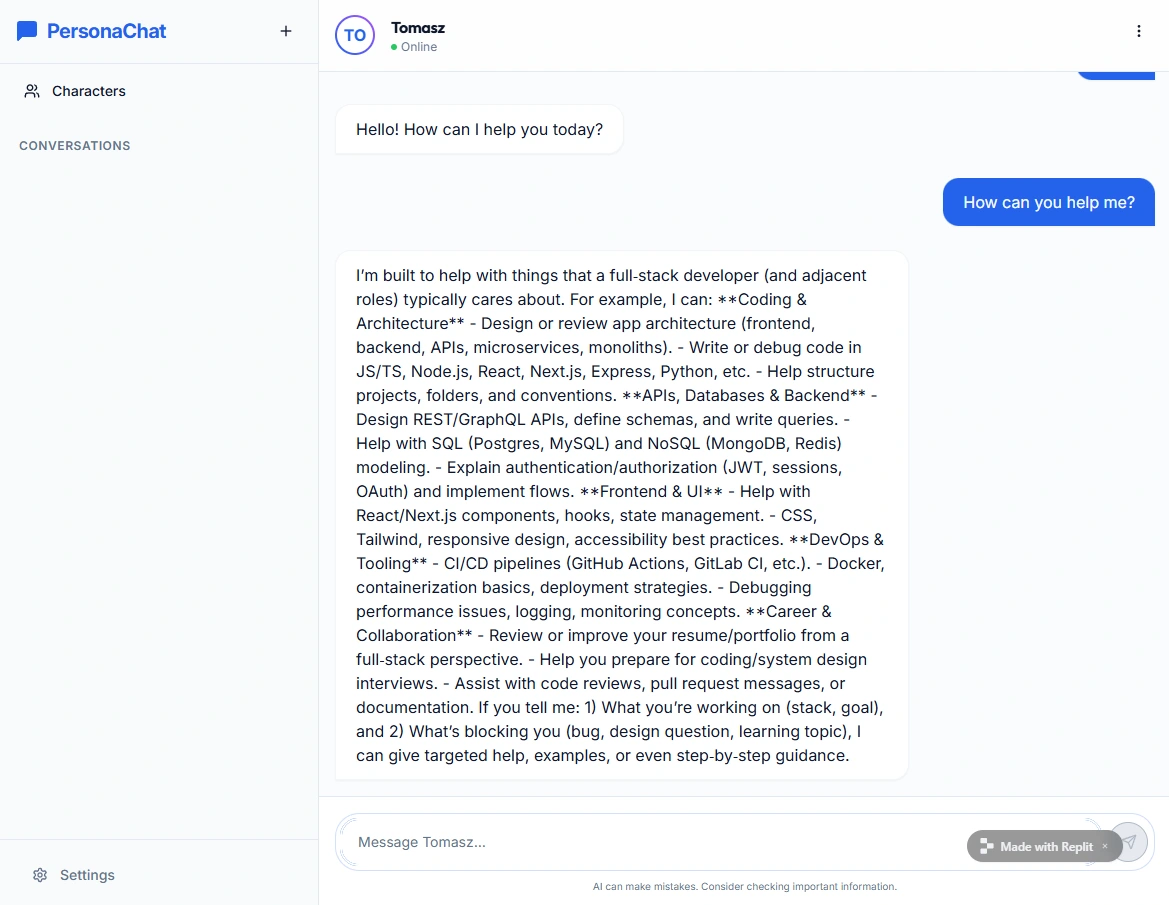This screenshot has height=905, width=1169.
Task: Open the Characters sidebar item
Action: (x=89, y=91)
